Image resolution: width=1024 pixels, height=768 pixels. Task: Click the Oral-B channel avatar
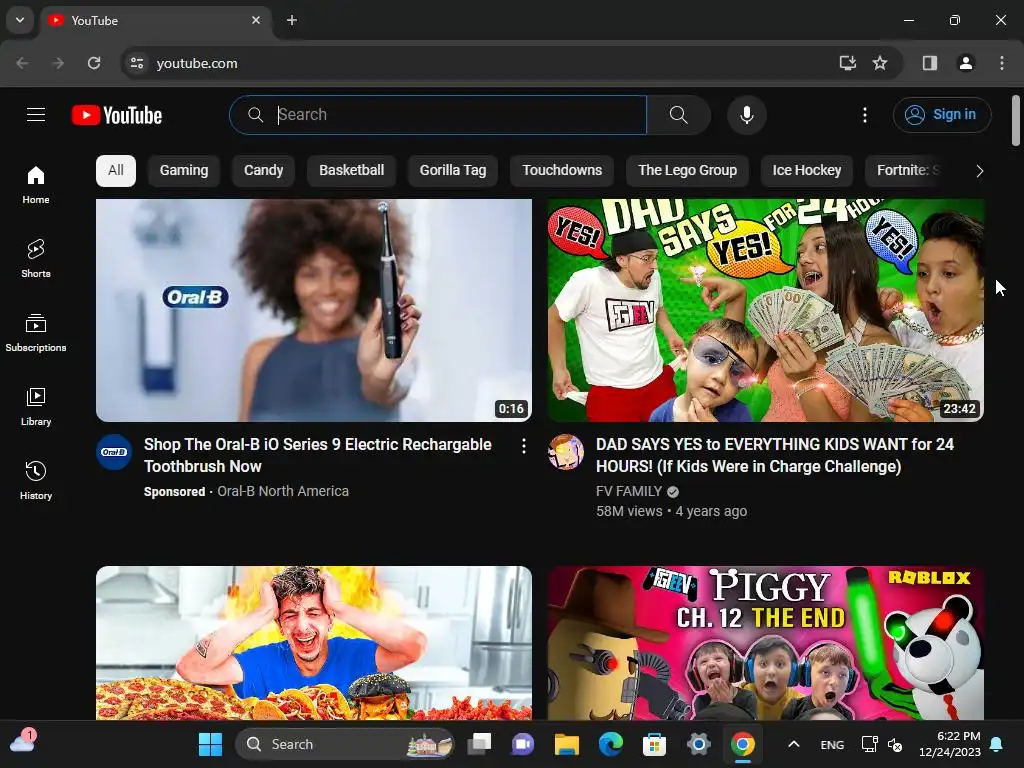point(114,452)
